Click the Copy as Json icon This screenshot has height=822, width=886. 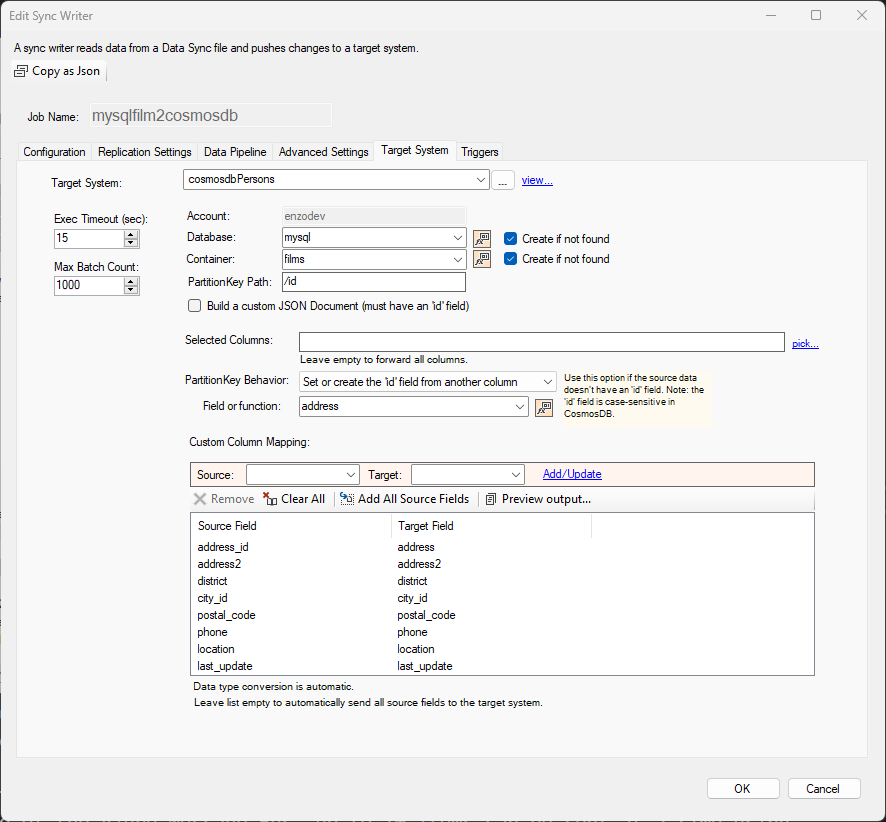(21, 71)
